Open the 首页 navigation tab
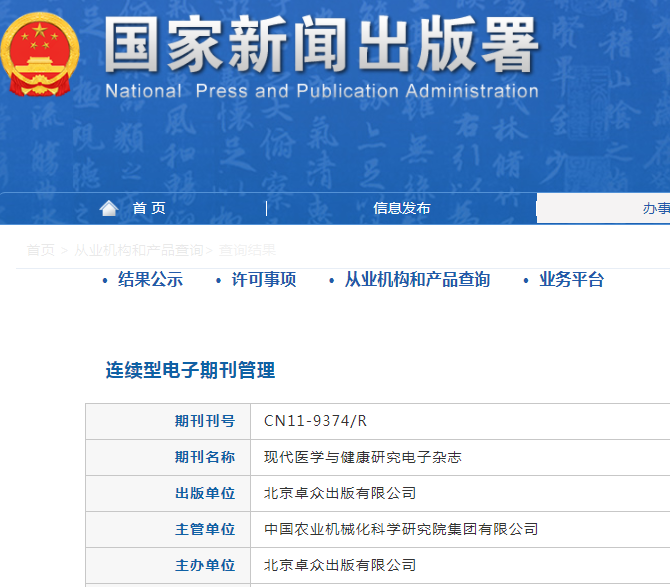 (149, 208)
